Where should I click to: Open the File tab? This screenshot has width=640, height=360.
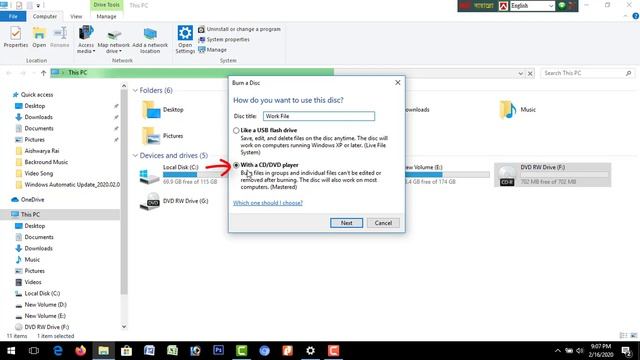(x=13, y=16)
